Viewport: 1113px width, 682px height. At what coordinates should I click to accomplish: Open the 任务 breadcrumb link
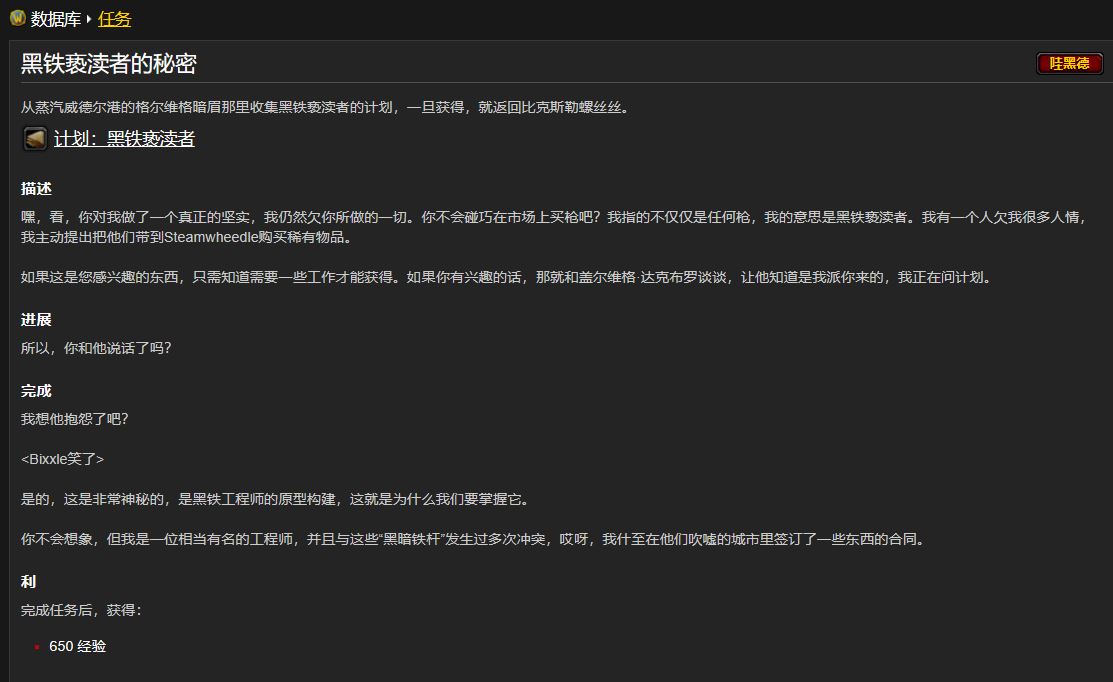point(114,19)
